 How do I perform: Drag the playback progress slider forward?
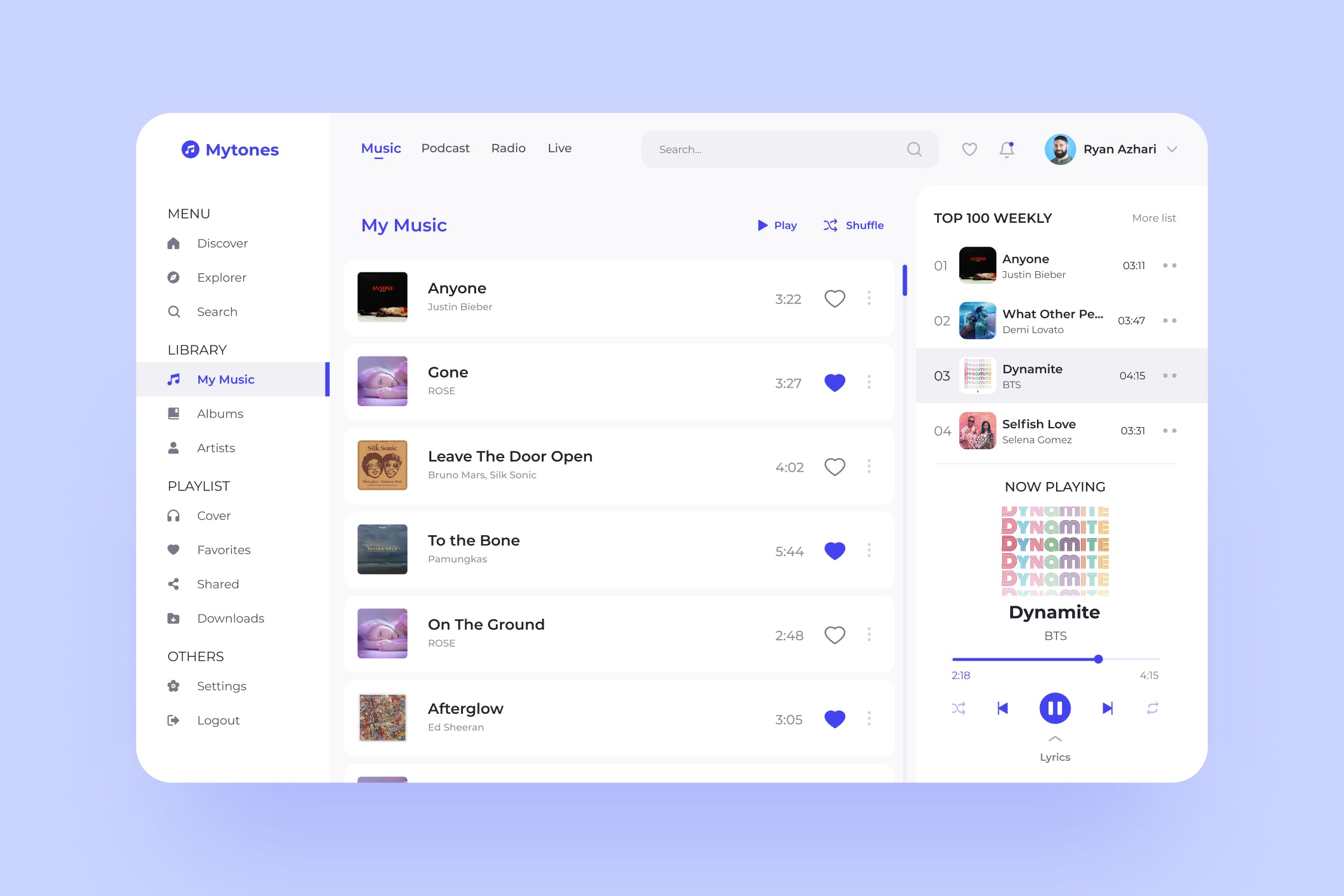[x=1096, y=657]
